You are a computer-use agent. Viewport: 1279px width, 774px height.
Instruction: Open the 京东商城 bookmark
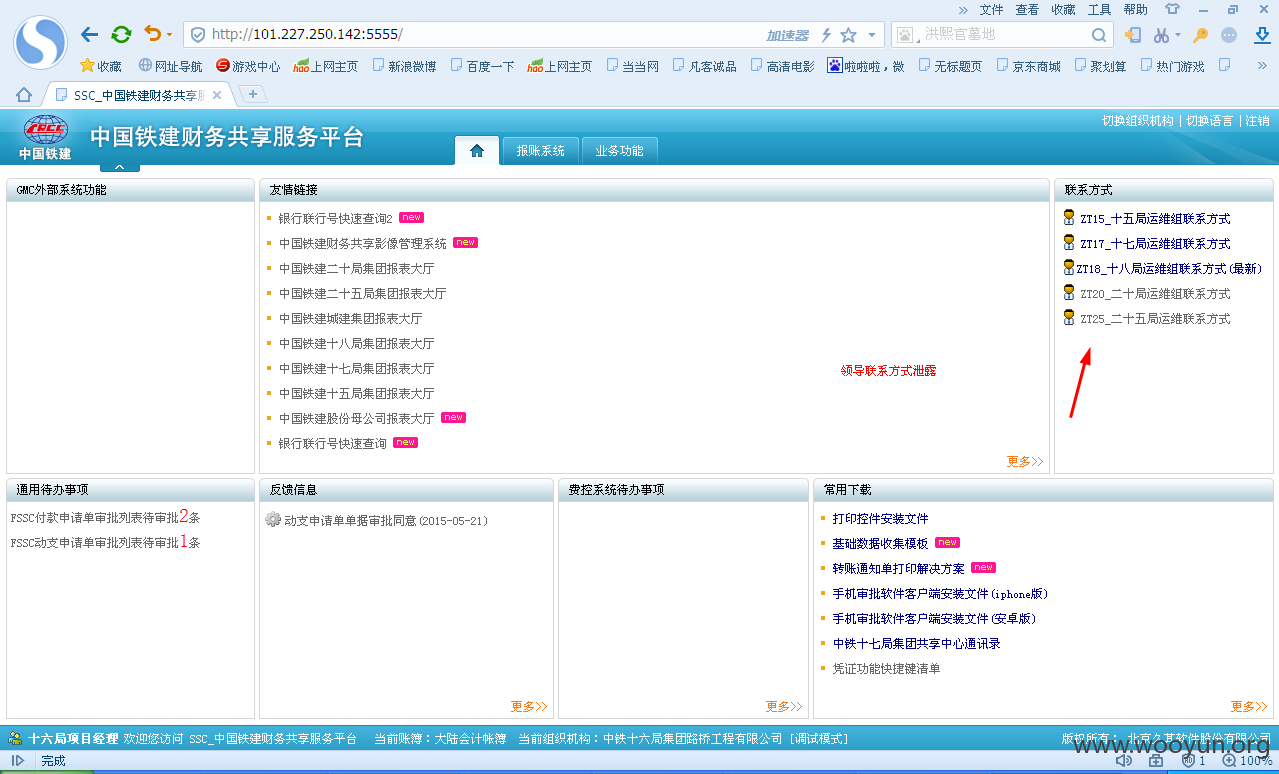point(1028,66)
